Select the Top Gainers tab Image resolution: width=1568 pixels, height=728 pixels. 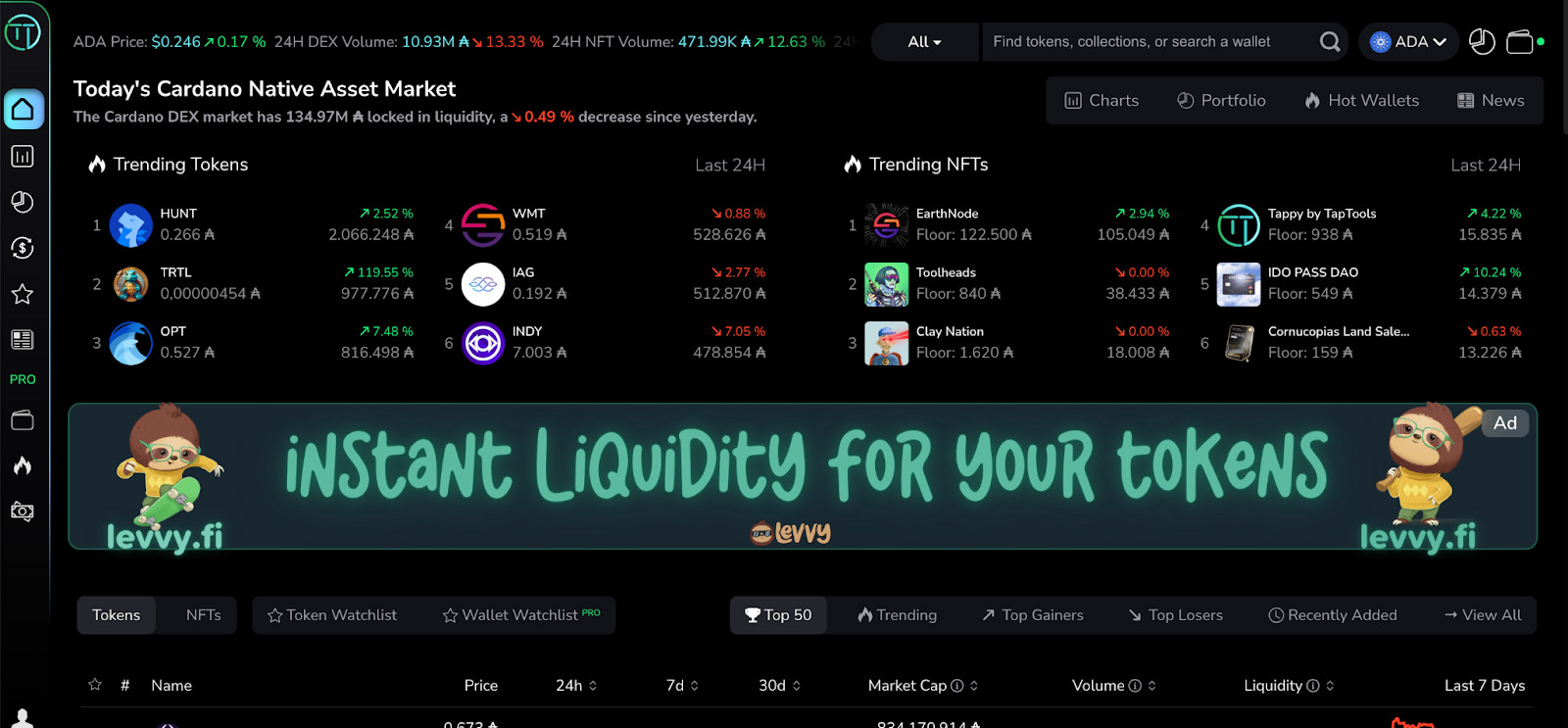tap(1033, 615)
